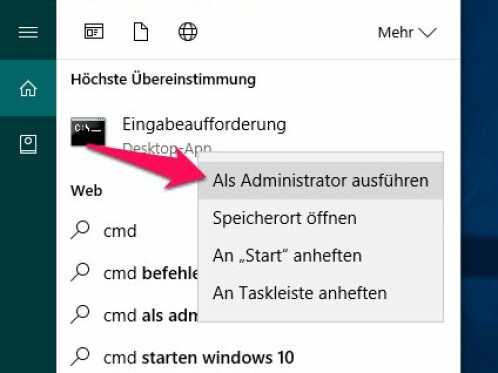This screenshot has height=373, width=498.
Task: Select the Home icon in sidebar
Action: point(28,88)
